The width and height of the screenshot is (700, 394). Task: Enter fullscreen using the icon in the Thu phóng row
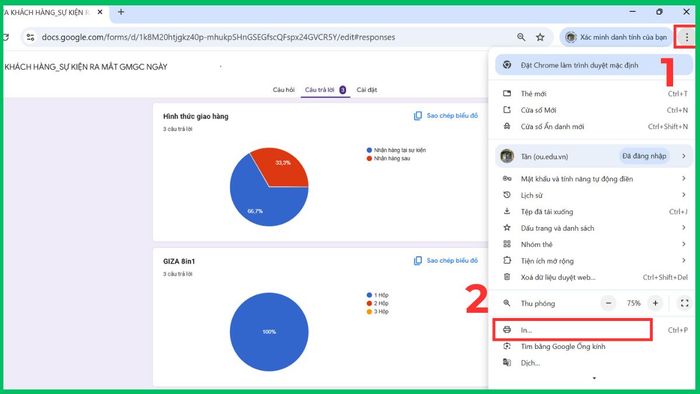pyautogui.click(x=684, y=303)
